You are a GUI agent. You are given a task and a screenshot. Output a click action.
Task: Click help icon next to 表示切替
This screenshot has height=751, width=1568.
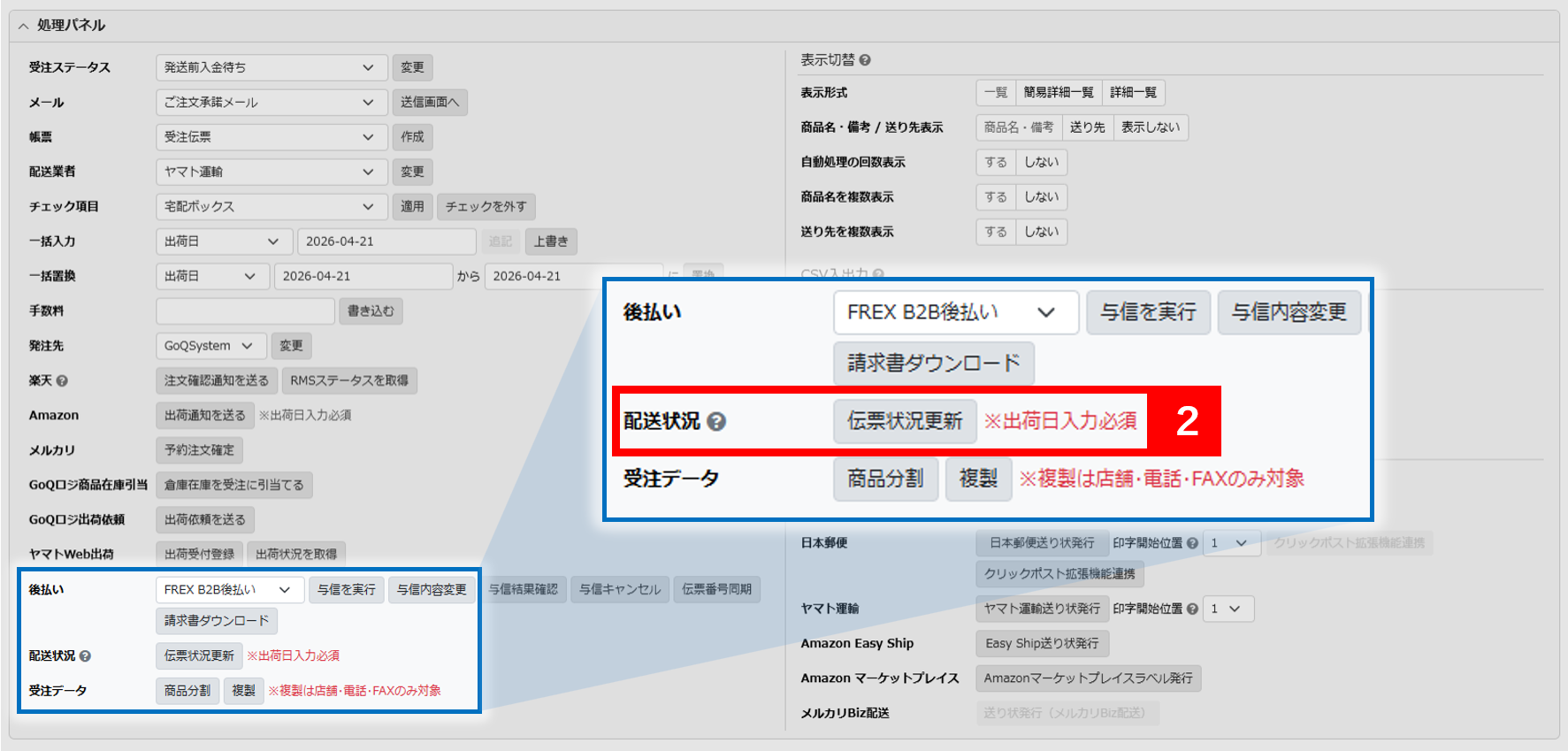[x=865, y=60]
